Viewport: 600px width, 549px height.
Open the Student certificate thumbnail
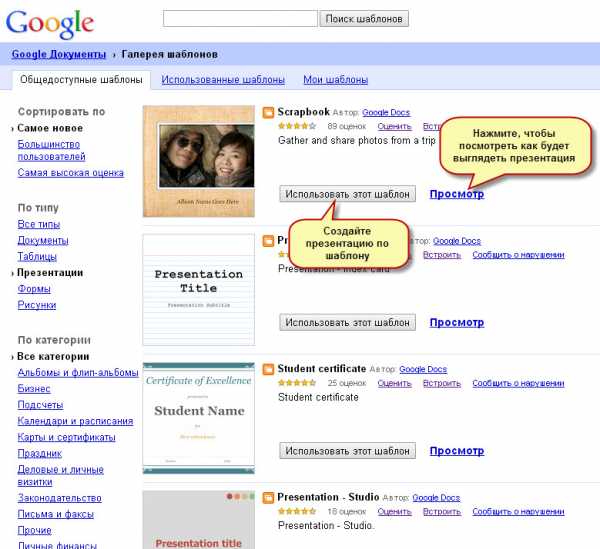click(199, 418)
